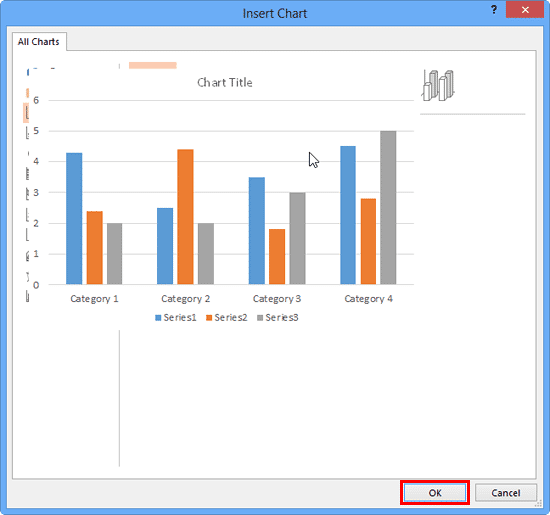Select the 3-D clustered column chart icon

coord(438,85)
